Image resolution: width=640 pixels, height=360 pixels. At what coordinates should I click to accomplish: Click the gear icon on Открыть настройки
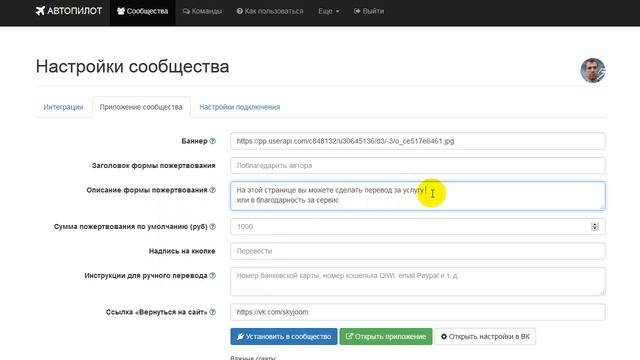click(x=444, y=336)
